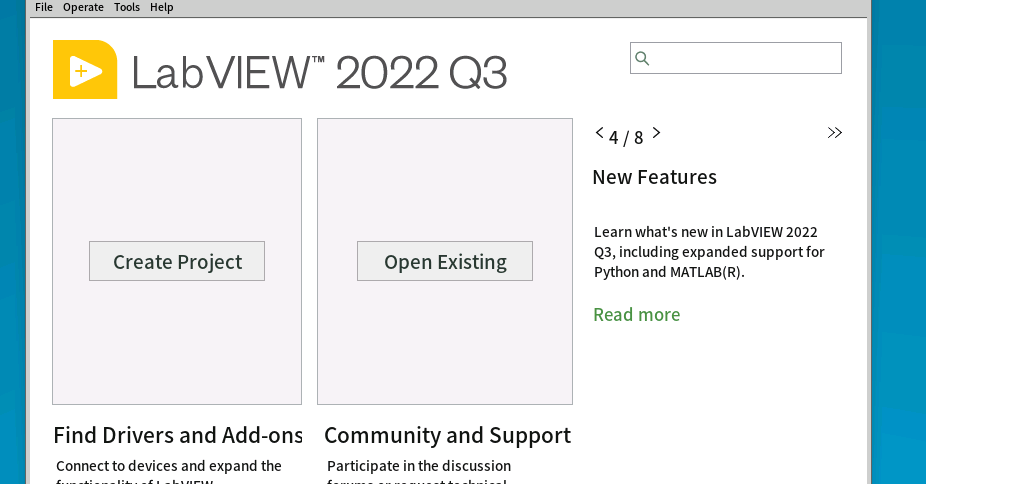The height and width of the screenshot is (484, 1032).
Task: Click the Open Existing button
Action: [445, 261]
